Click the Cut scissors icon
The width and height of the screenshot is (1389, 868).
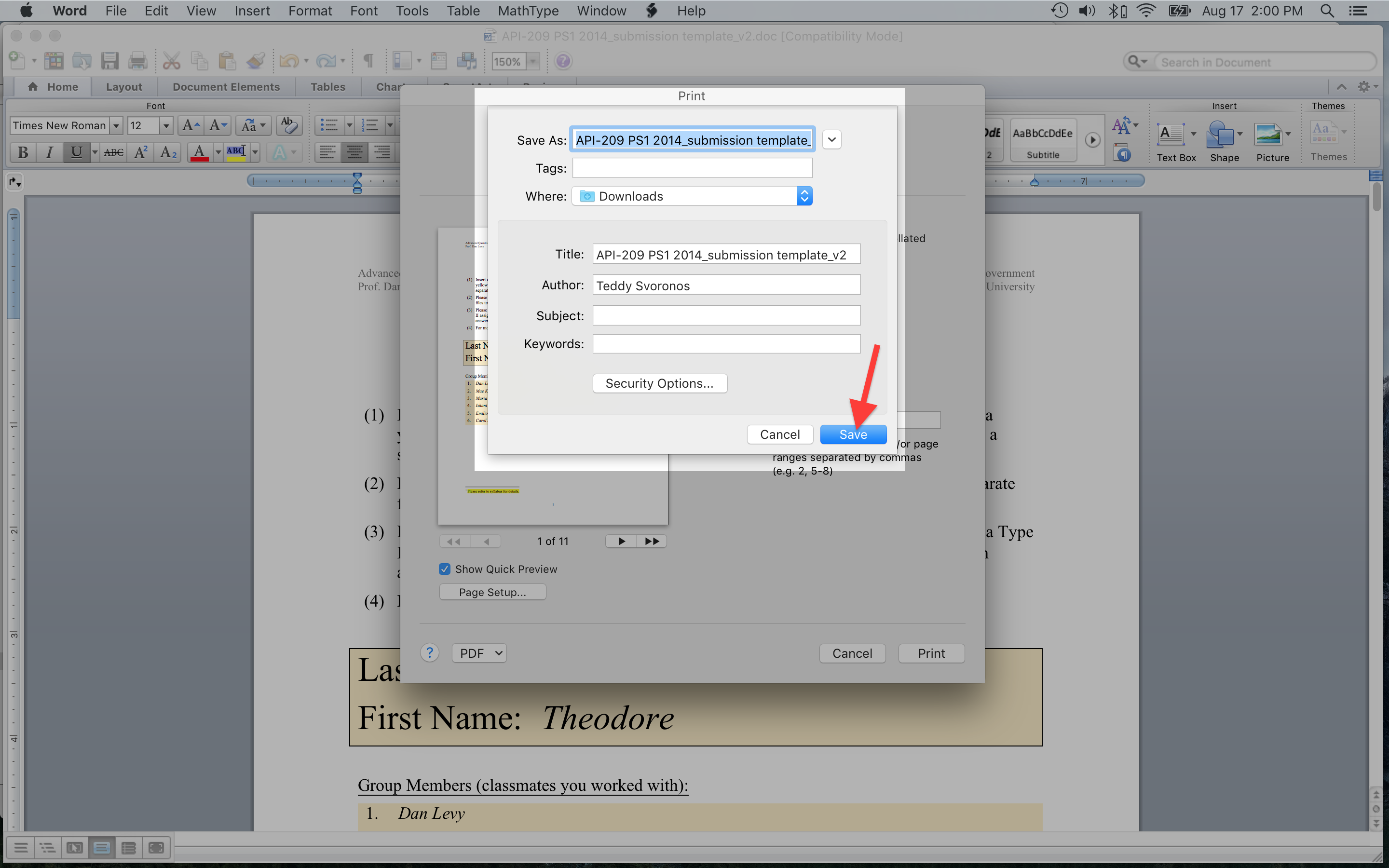tap(171, 61)
